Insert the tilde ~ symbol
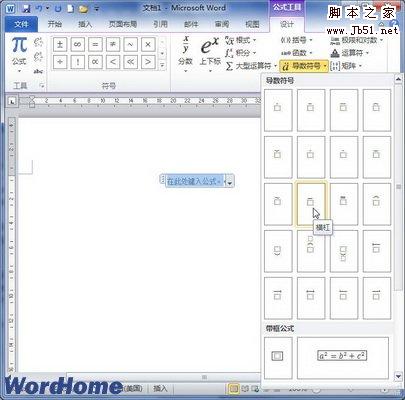Image resolution: width=405 pixels, height=400 pixels. [x=130, y=45]
